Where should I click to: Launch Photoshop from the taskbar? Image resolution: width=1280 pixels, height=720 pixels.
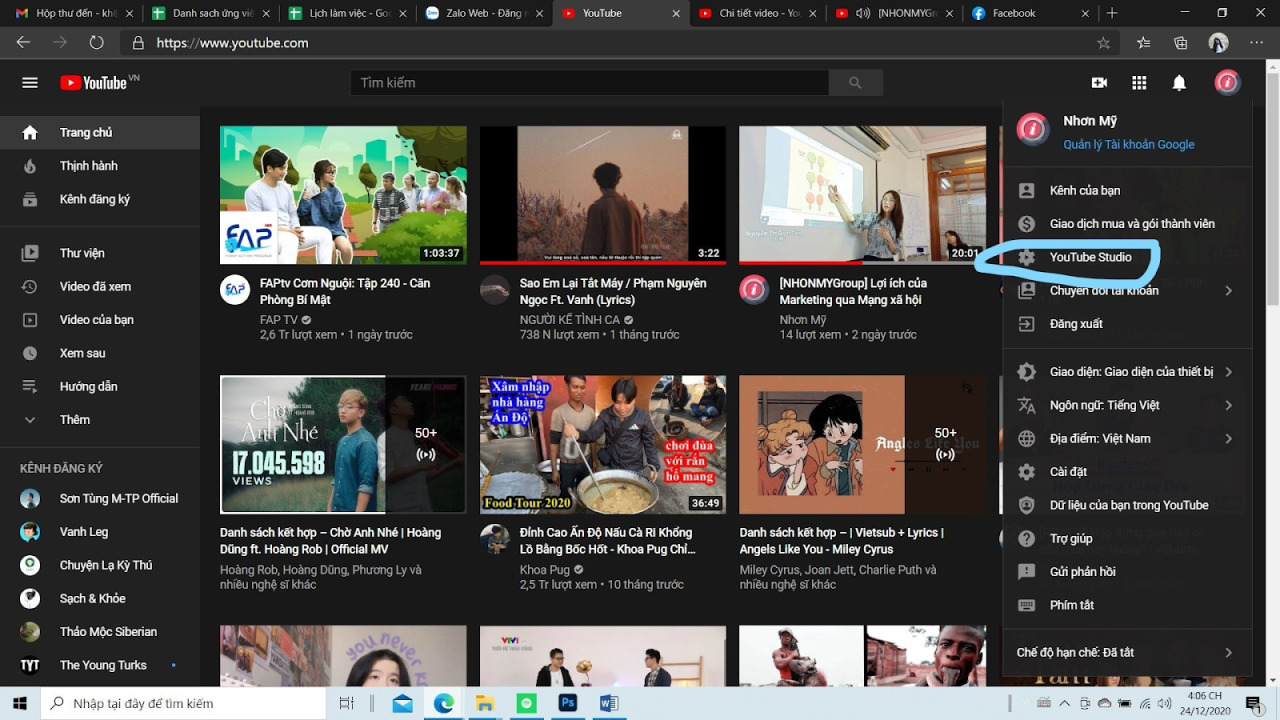[567, 703]
